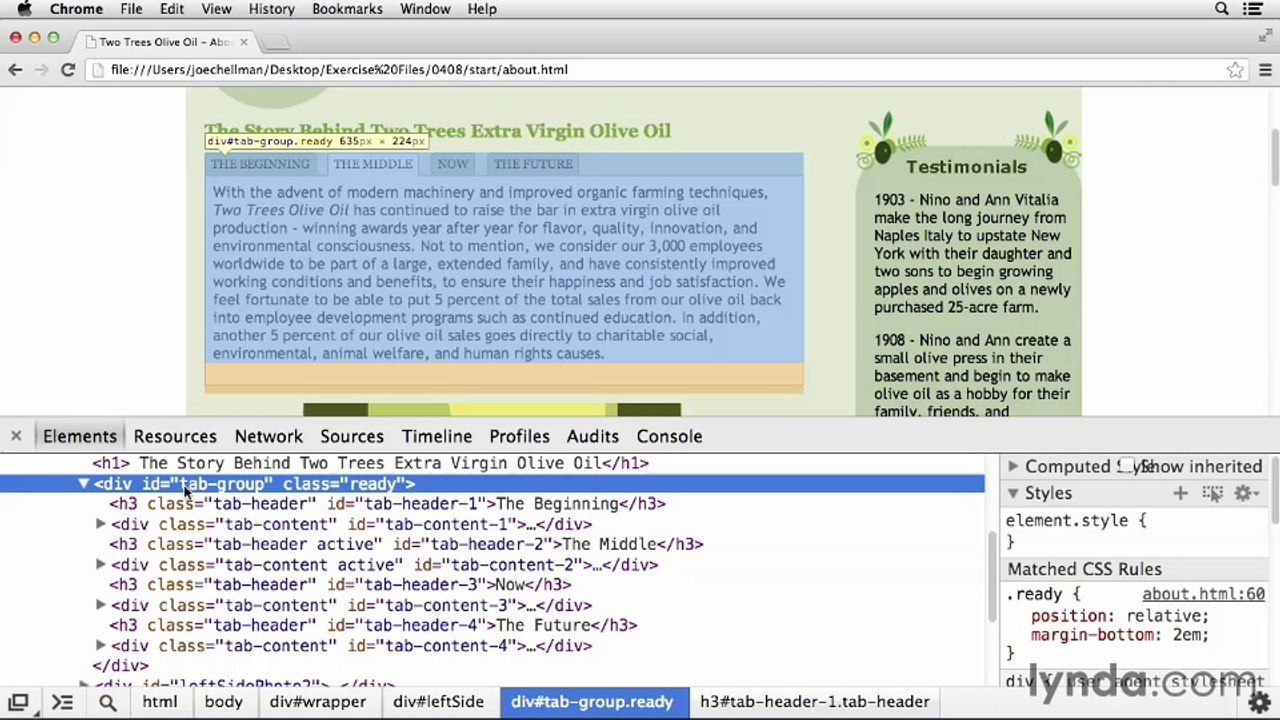Switch to the Network panel
The height and width of the screenshot is (720, 1280).
(x=268, y=436)
